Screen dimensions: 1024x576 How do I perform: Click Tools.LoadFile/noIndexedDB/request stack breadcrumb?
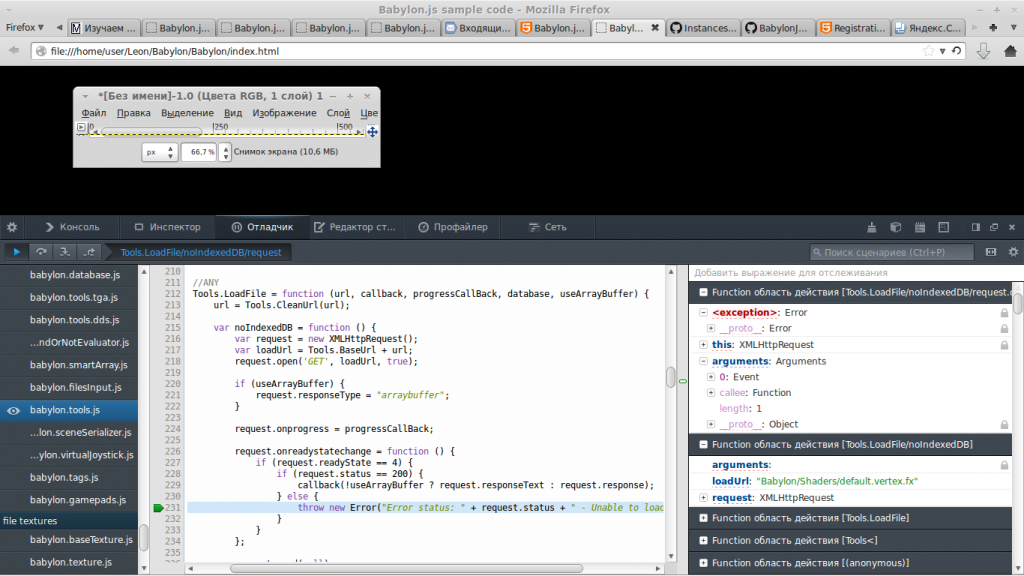200,252
